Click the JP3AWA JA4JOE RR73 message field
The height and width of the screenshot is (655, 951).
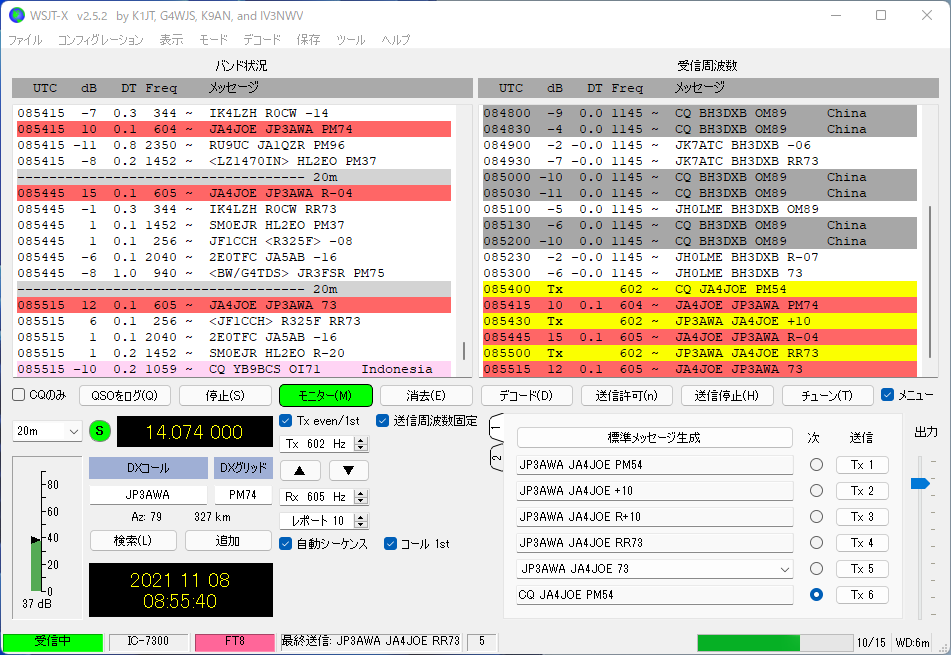pyautogui.click(x=654, y=543)
